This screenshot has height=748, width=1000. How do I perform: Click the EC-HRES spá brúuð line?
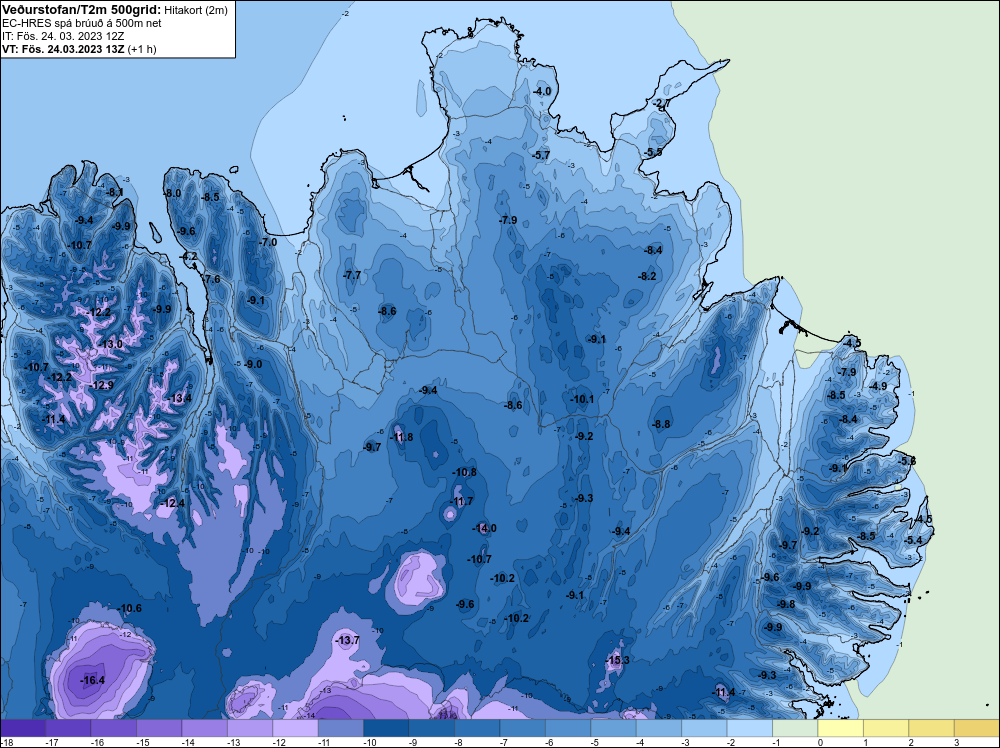tap(82, 23)
